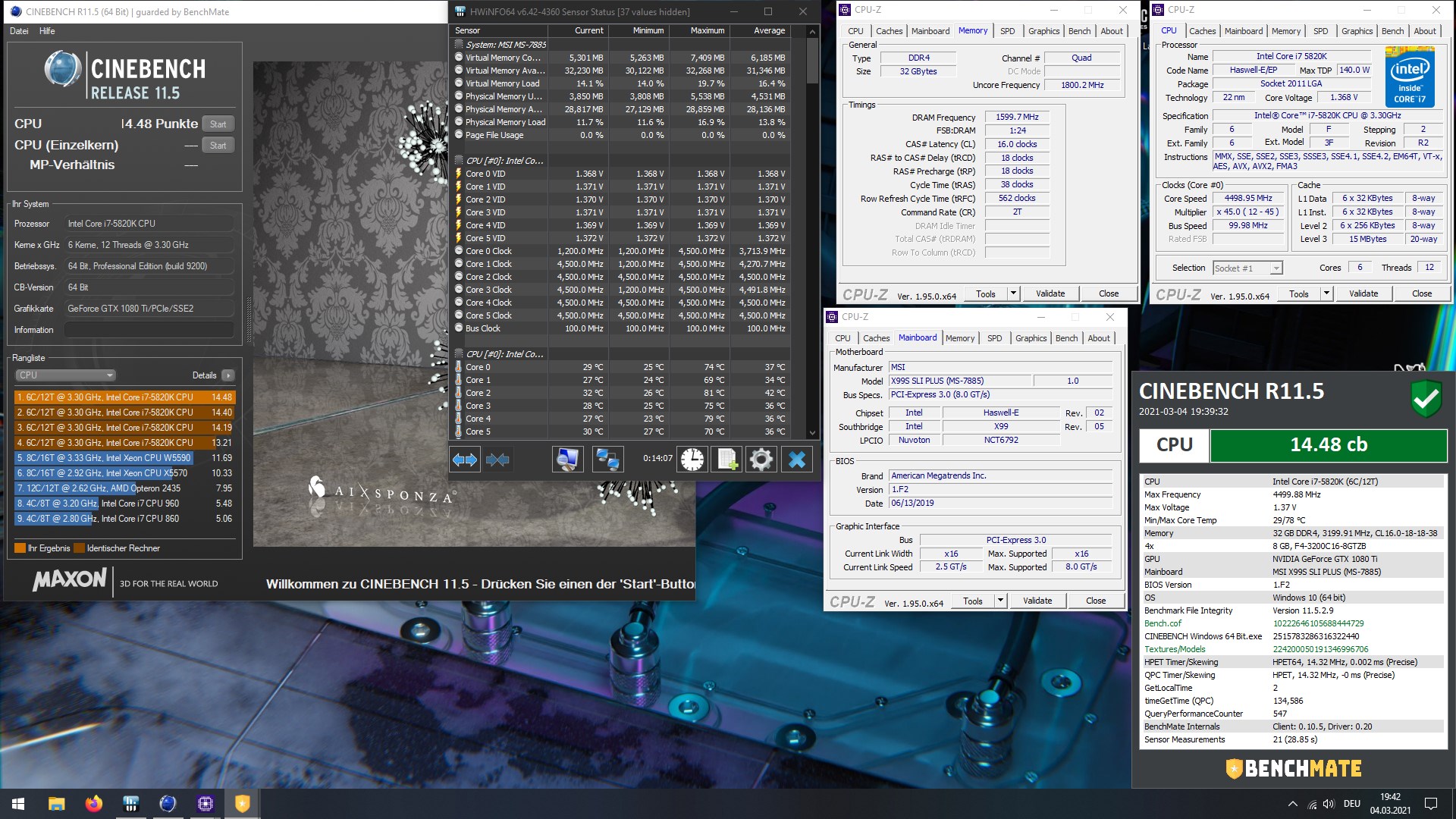Launch Firefox from the taskbar
This screenshot has height=819, width=1456.
tap(93, 803)
